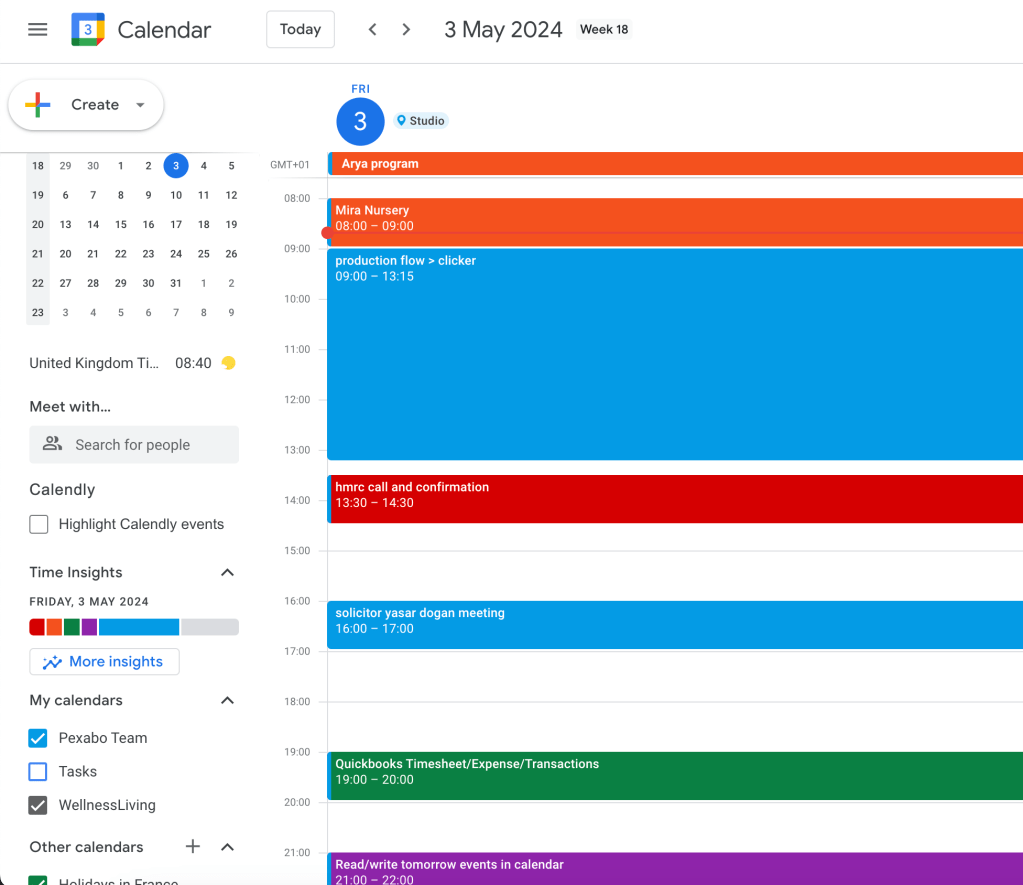Select 15 May in mini calendar

click(121, 225)
